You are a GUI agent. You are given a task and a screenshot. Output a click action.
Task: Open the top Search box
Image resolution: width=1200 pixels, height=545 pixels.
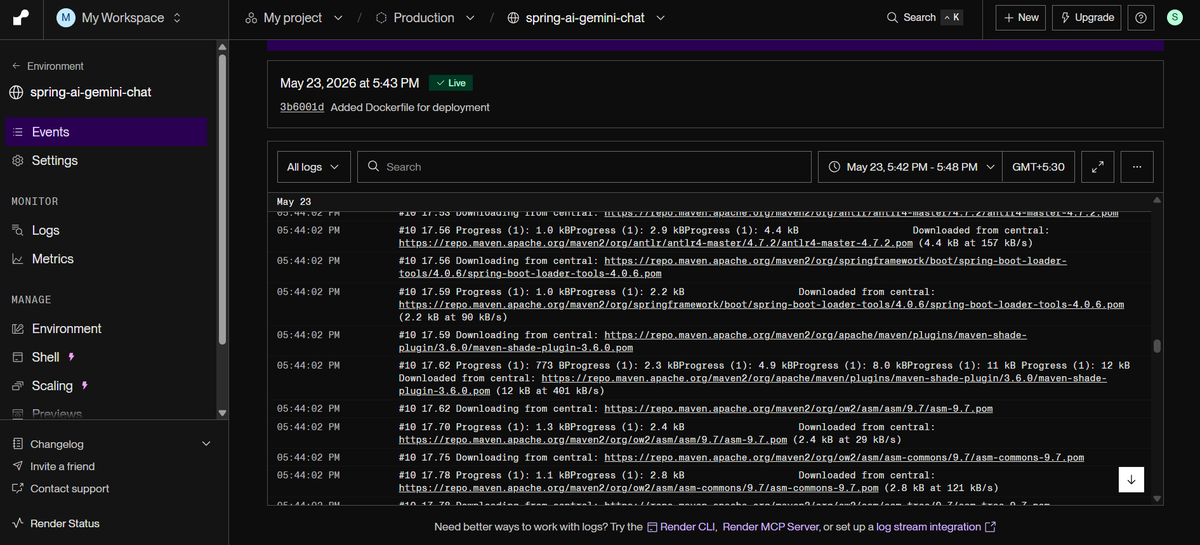click(925, 18)
